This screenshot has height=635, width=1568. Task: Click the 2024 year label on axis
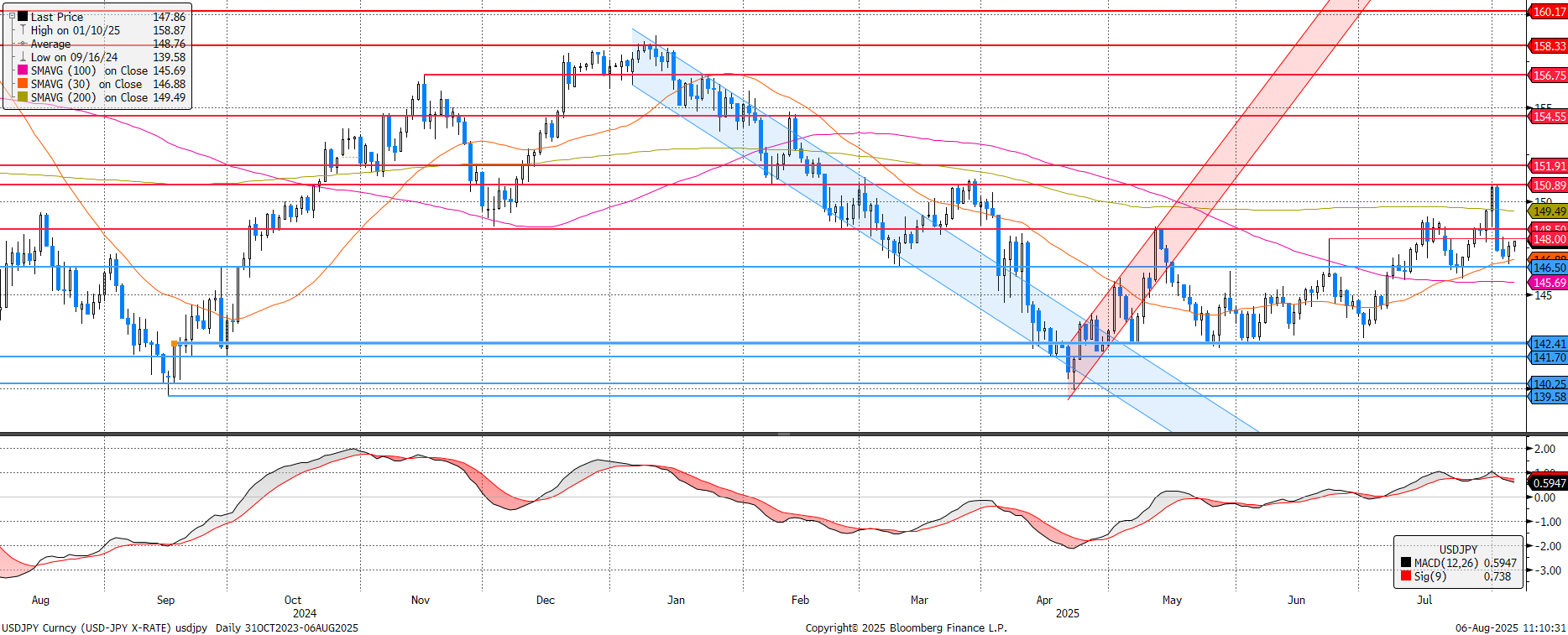(x=305, y=614)
